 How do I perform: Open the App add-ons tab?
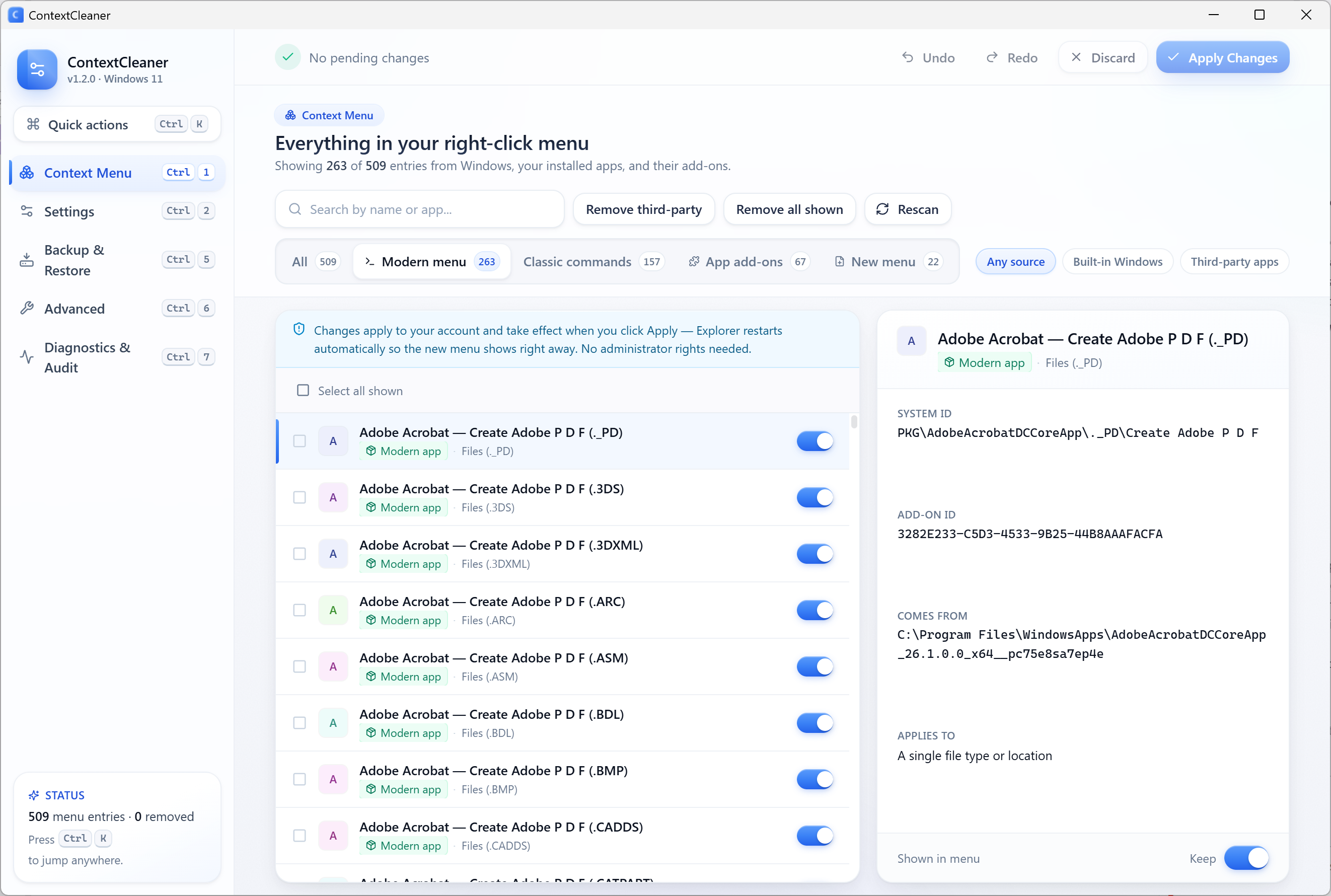pyautogui.click(x=749, y=262)
